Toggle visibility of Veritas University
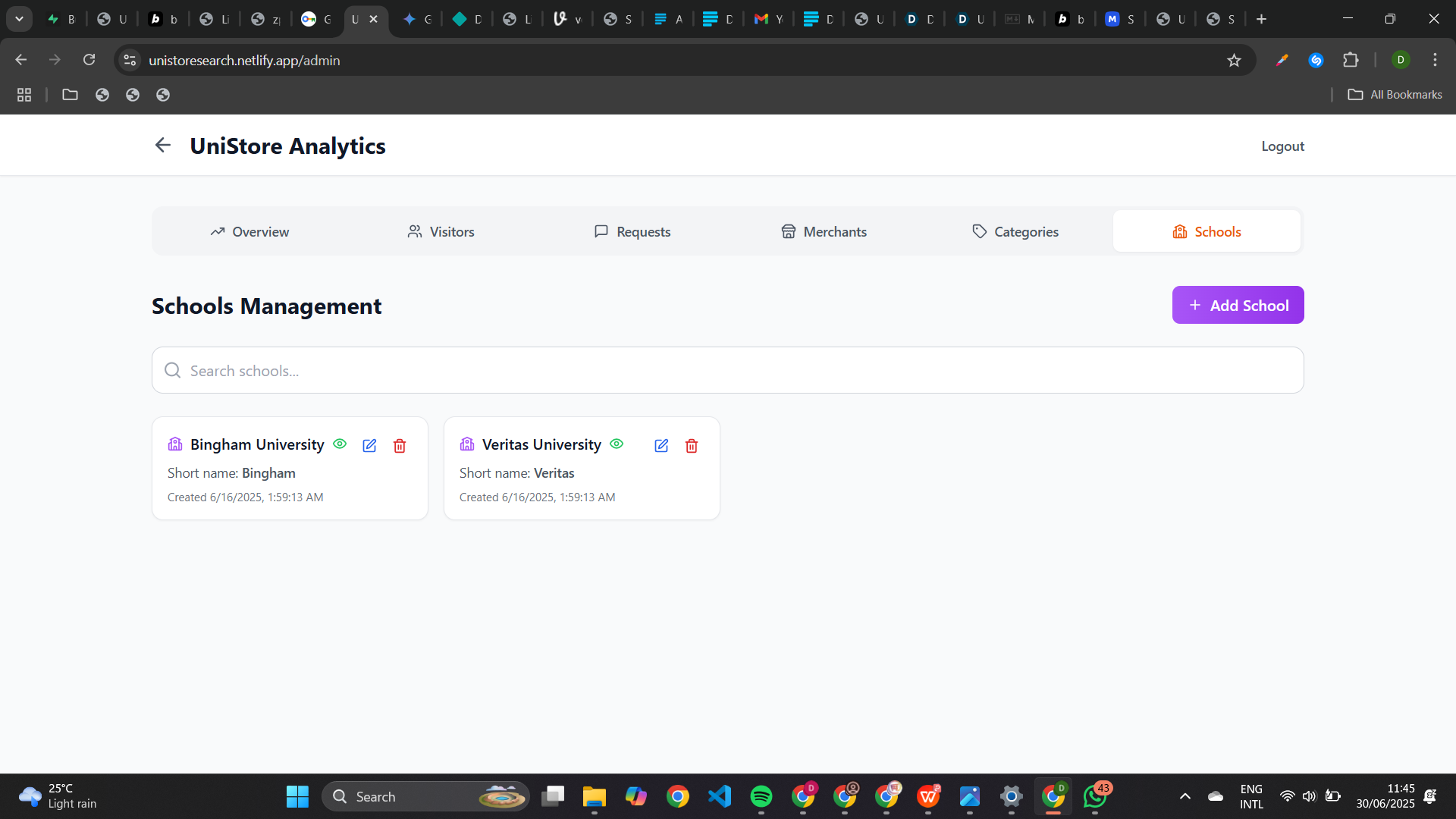 [617, 444]
